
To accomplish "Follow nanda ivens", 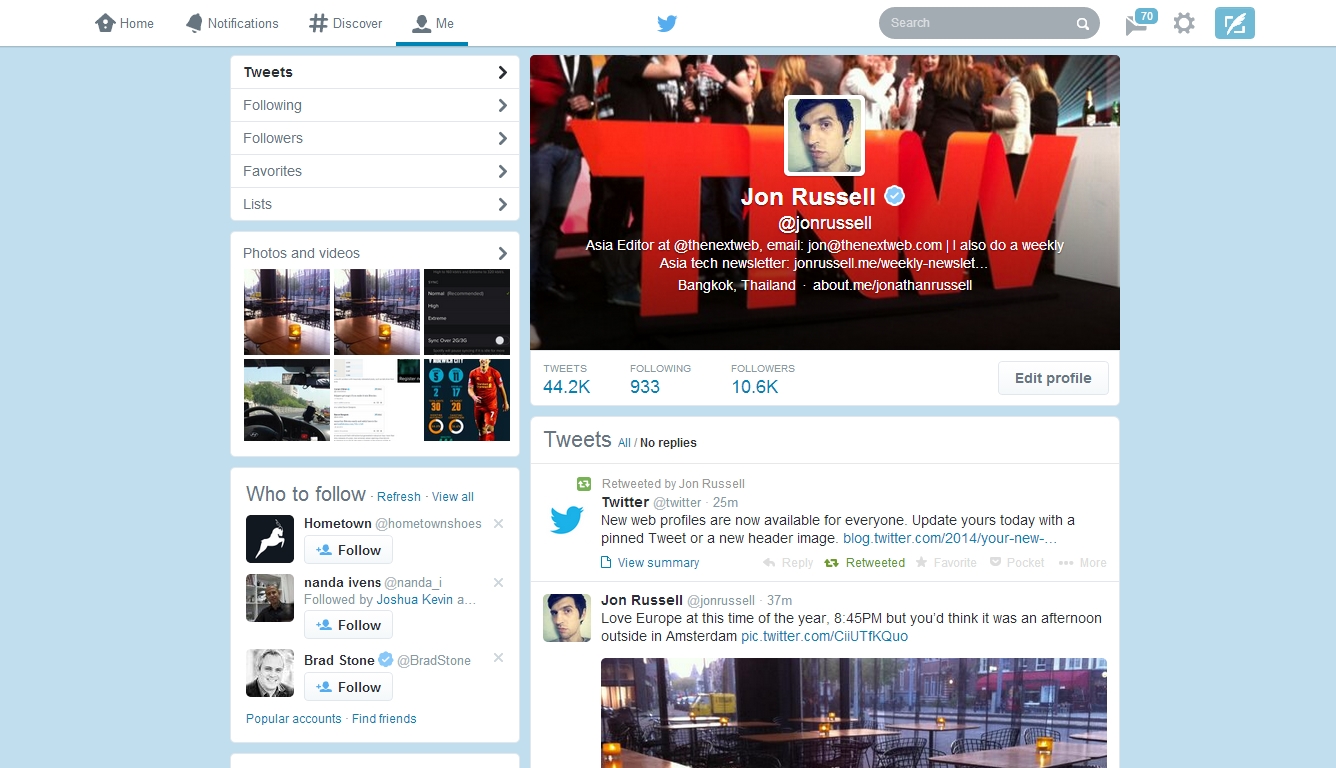I will point(348,625).
